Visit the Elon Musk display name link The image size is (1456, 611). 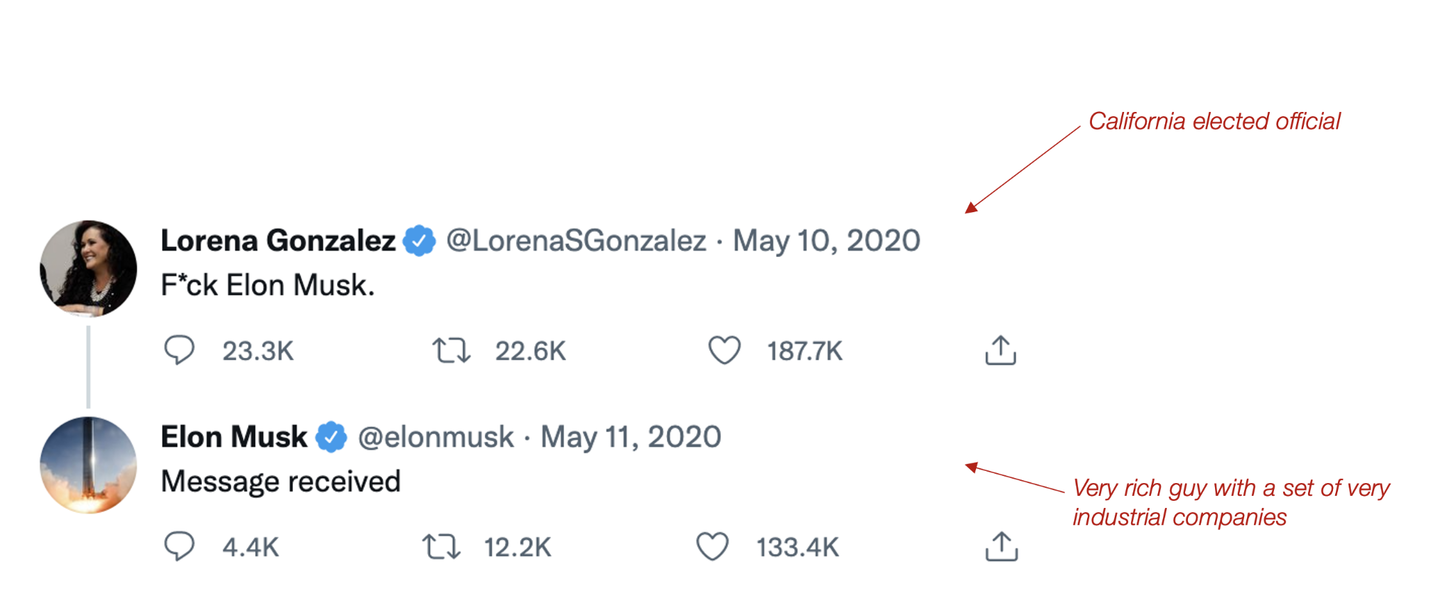pyautogui.click(x=234, y=437)
